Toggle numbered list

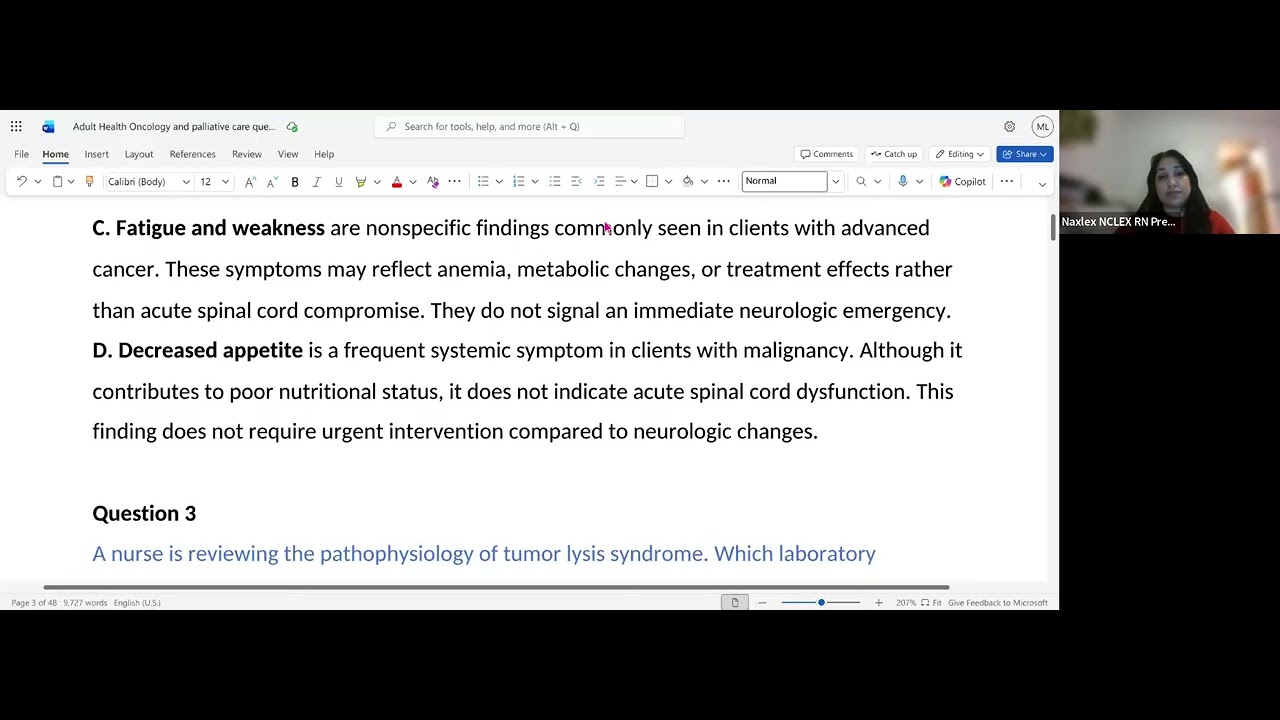point(519,182)
